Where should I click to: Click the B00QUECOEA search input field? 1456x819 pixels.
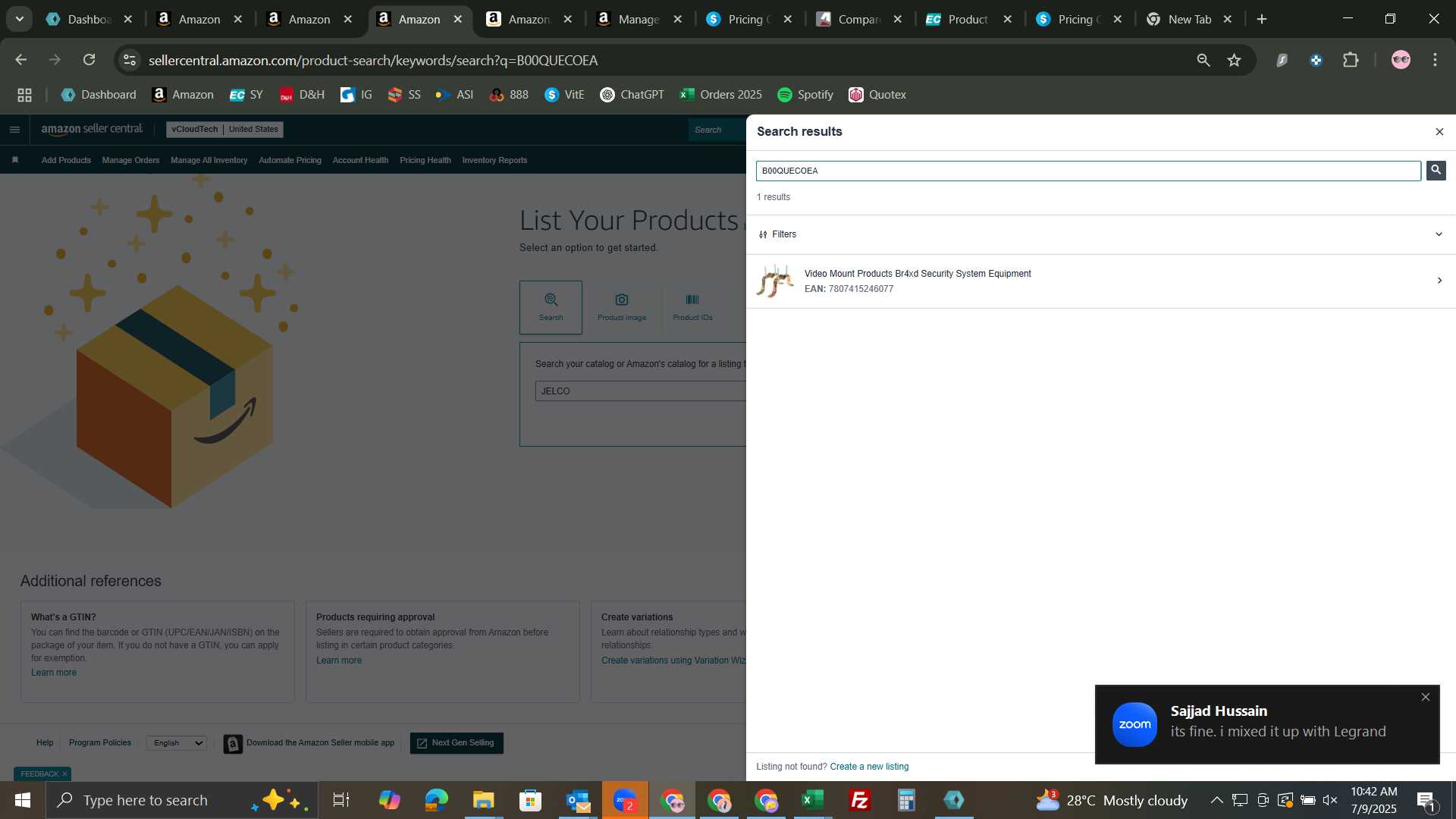click(x=1088, y=171)
